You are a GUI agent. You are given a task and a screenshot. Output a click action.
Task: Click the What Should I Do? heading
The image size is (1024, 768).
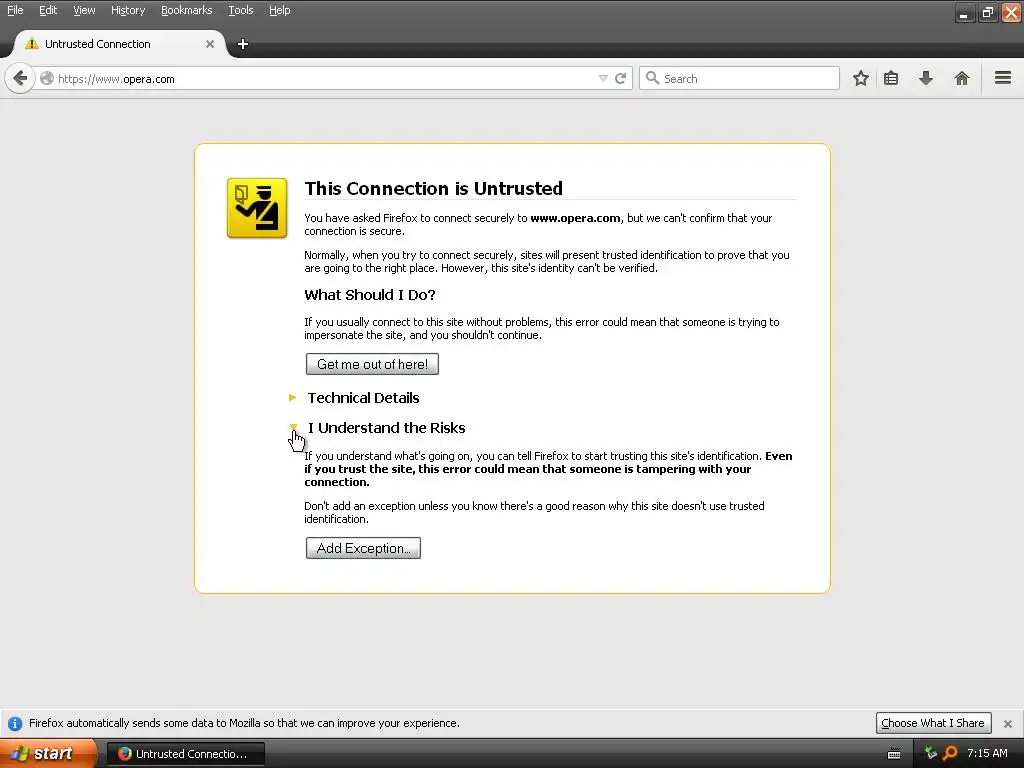point(370,295)
